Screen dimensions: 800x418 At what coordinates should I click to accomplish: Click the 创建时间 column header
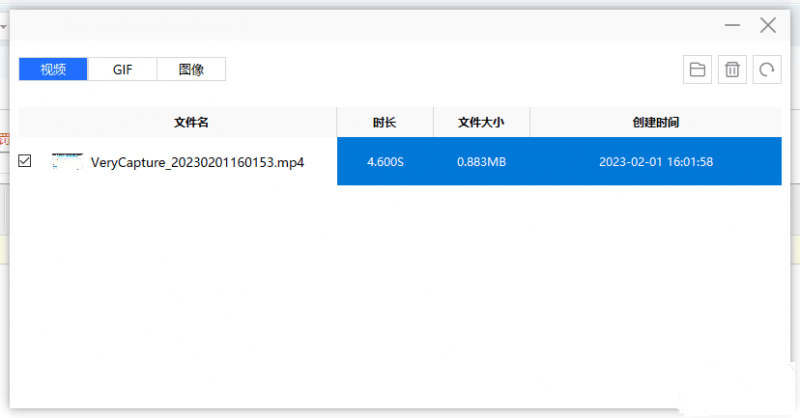656,122
